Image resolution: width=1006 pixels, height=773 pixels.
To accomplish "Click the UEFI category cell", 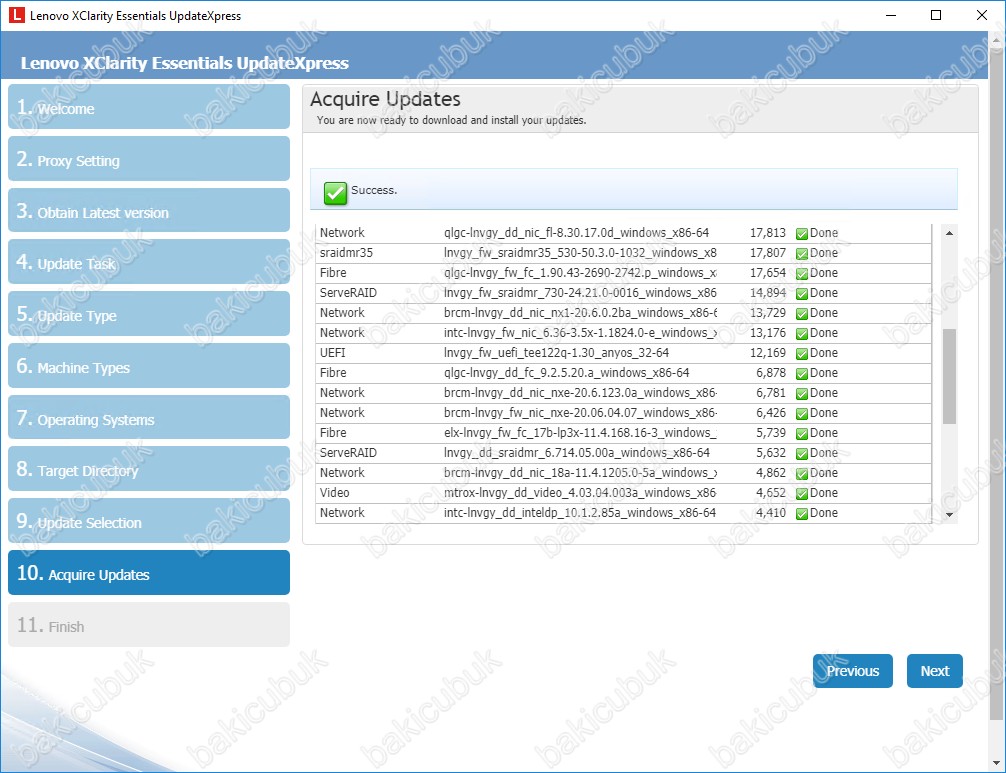I will point(332,353).
